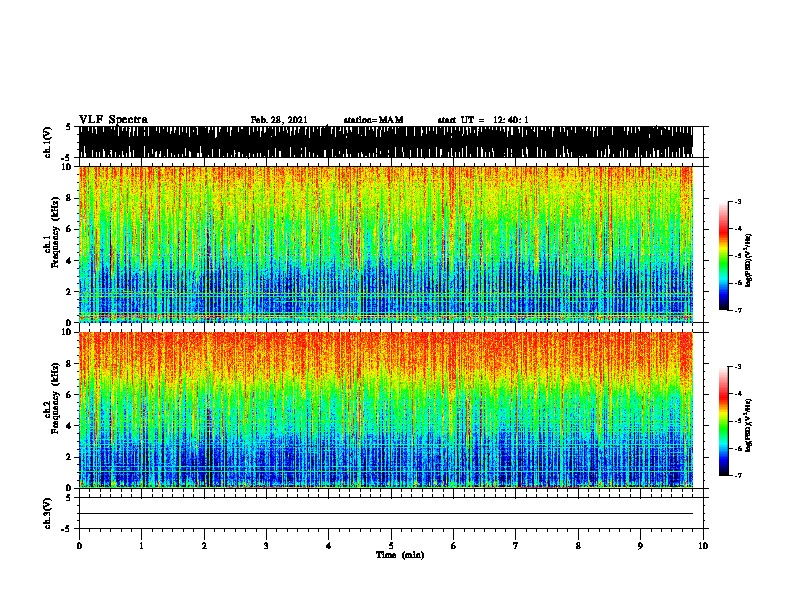Click the time axis tick label "5"

click(x=391, y=546)
